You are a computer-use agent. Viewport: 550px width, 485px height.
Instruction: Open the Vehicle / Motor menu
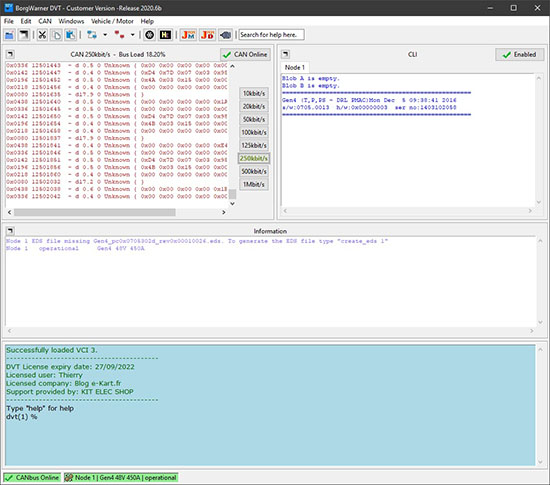pos(112,21)
